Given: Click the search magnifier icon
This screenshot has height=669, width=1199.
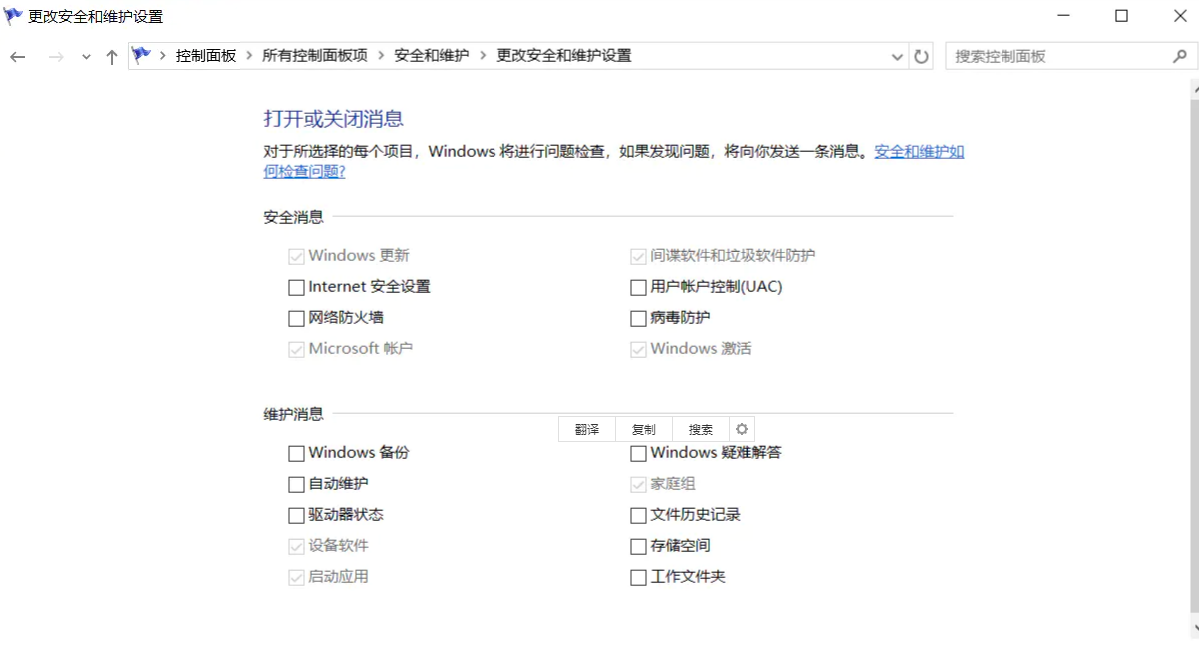Looking at the screenshot, I should tap(1180, 56).
